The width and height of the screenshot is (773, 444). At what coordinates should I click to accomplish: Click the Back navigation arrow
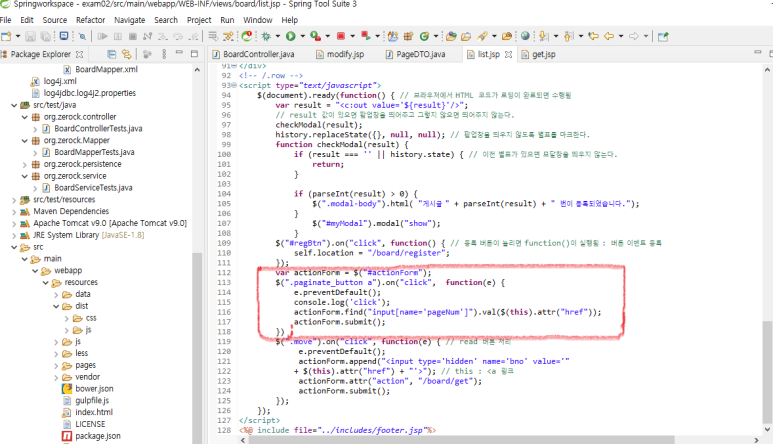609,36
